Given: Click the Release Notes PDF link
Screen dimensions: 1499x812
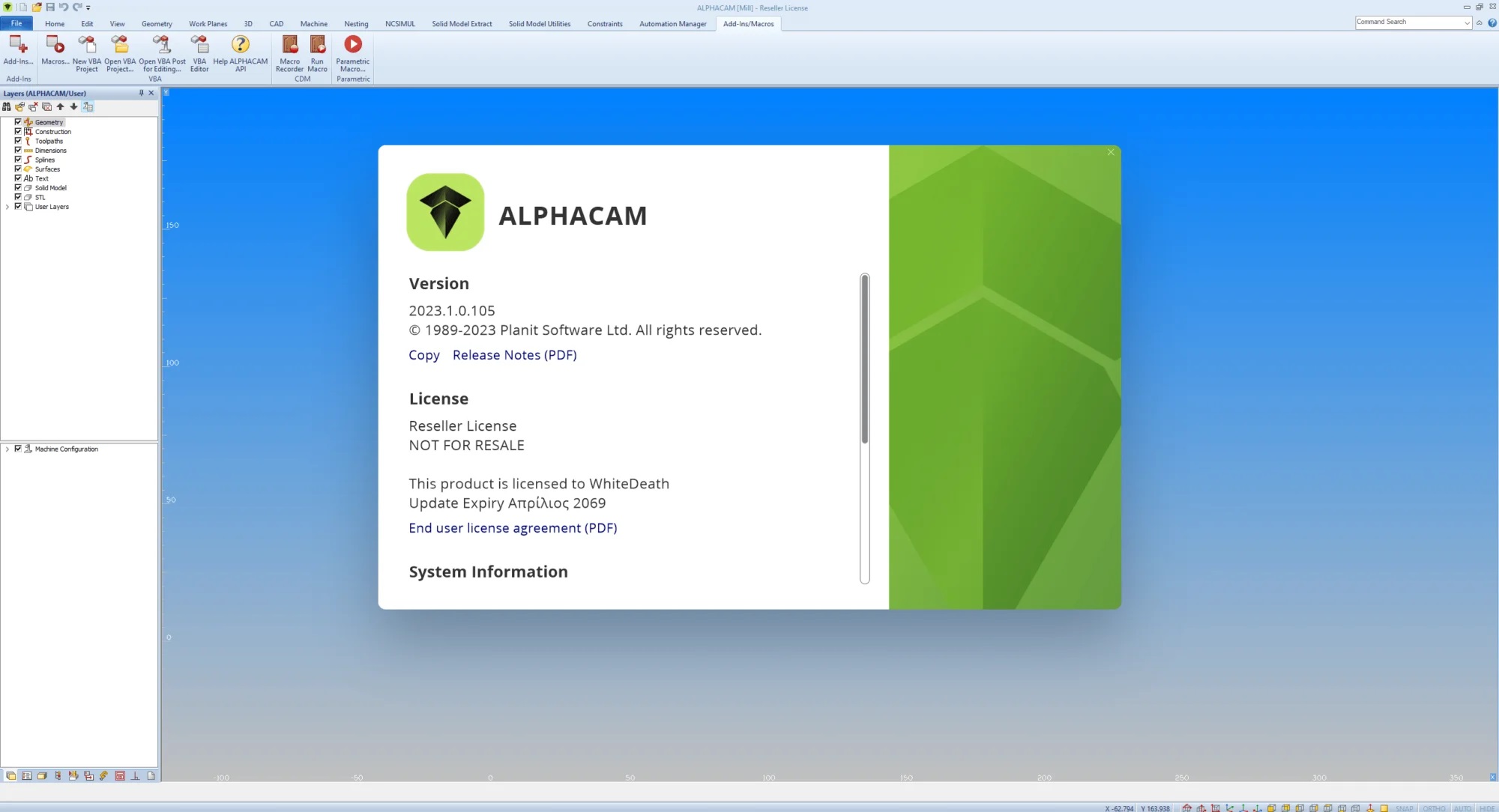Looking at the screenshot, I should tap(515, 354).
